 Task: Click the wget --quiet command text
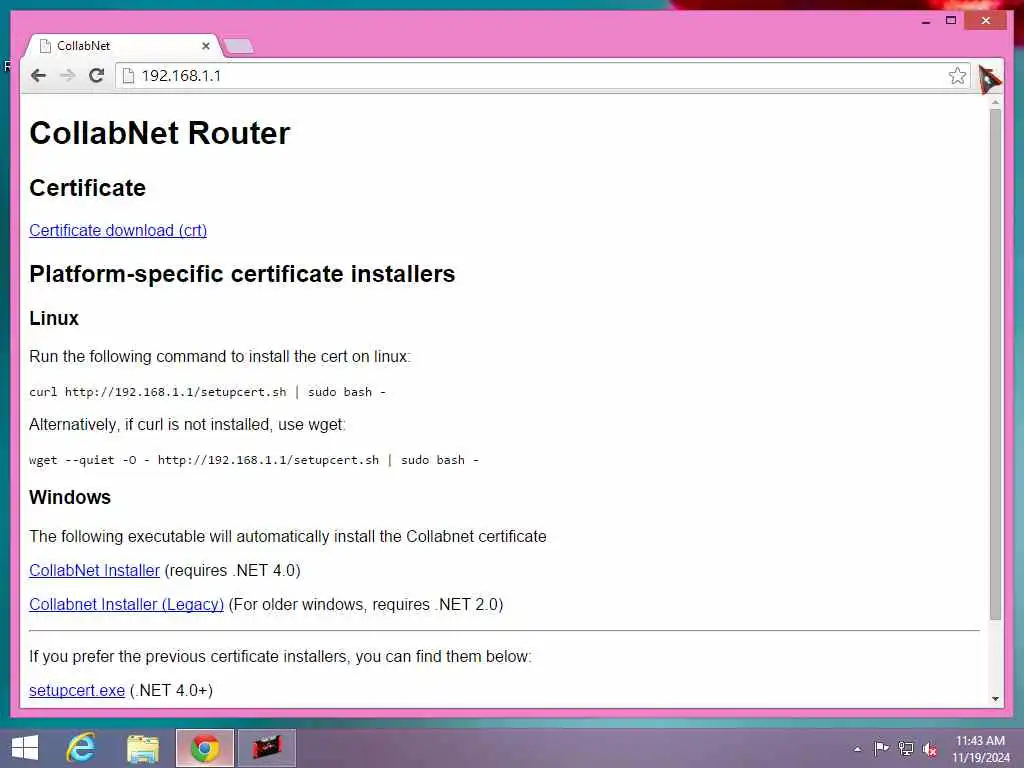(x=254, y=460)
